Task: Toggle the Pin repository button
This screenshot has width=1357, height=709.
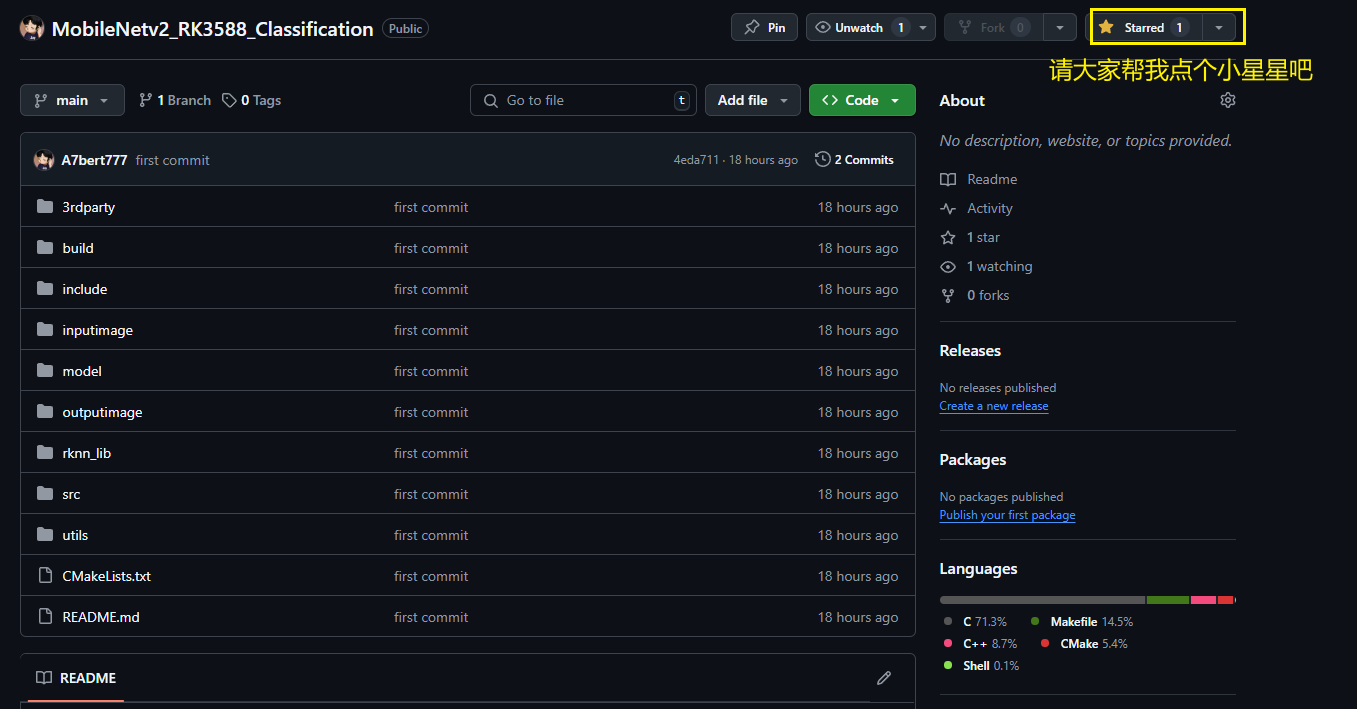Action: 764,28
